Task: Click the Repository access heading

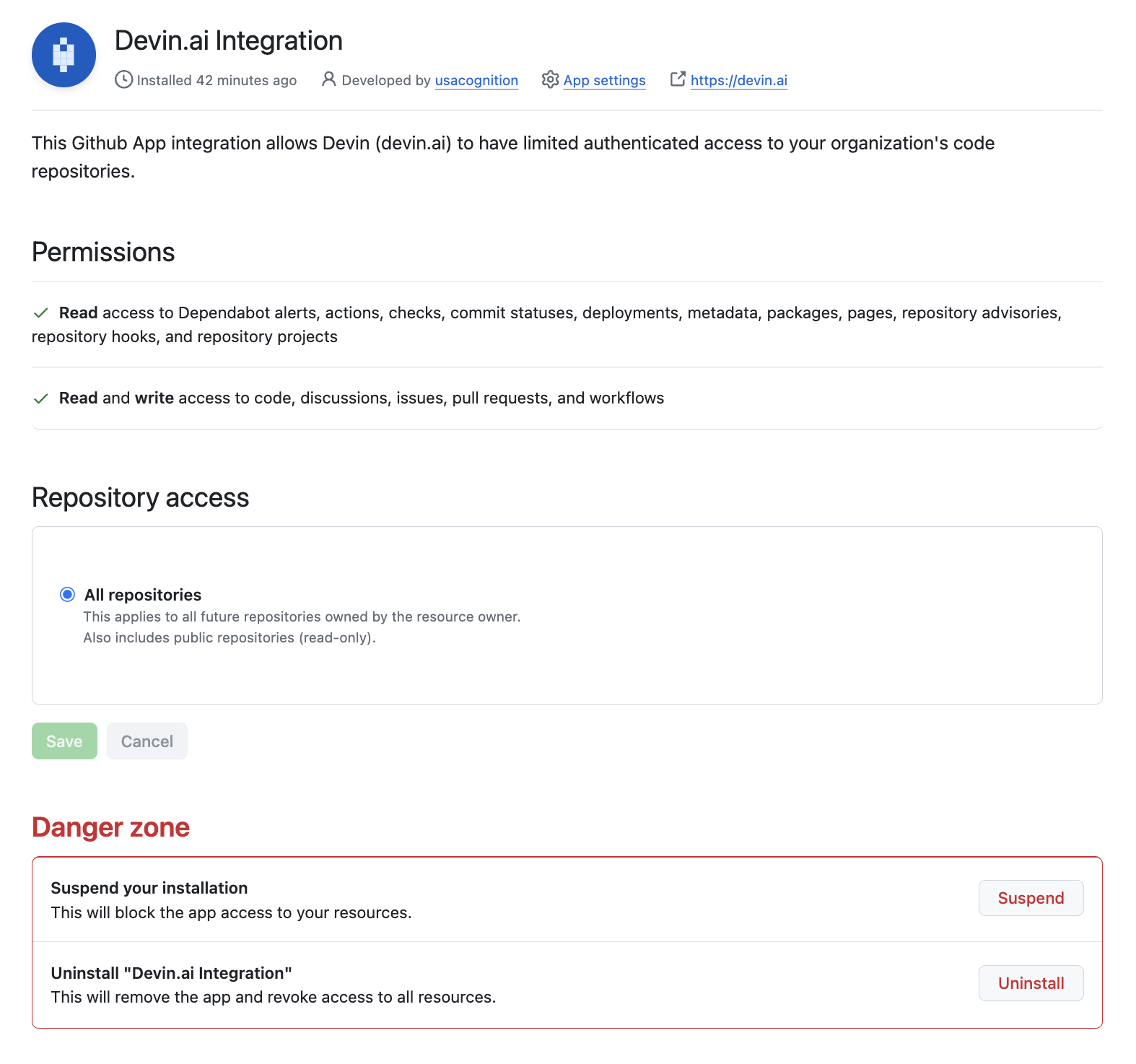Action: point(141,497)
